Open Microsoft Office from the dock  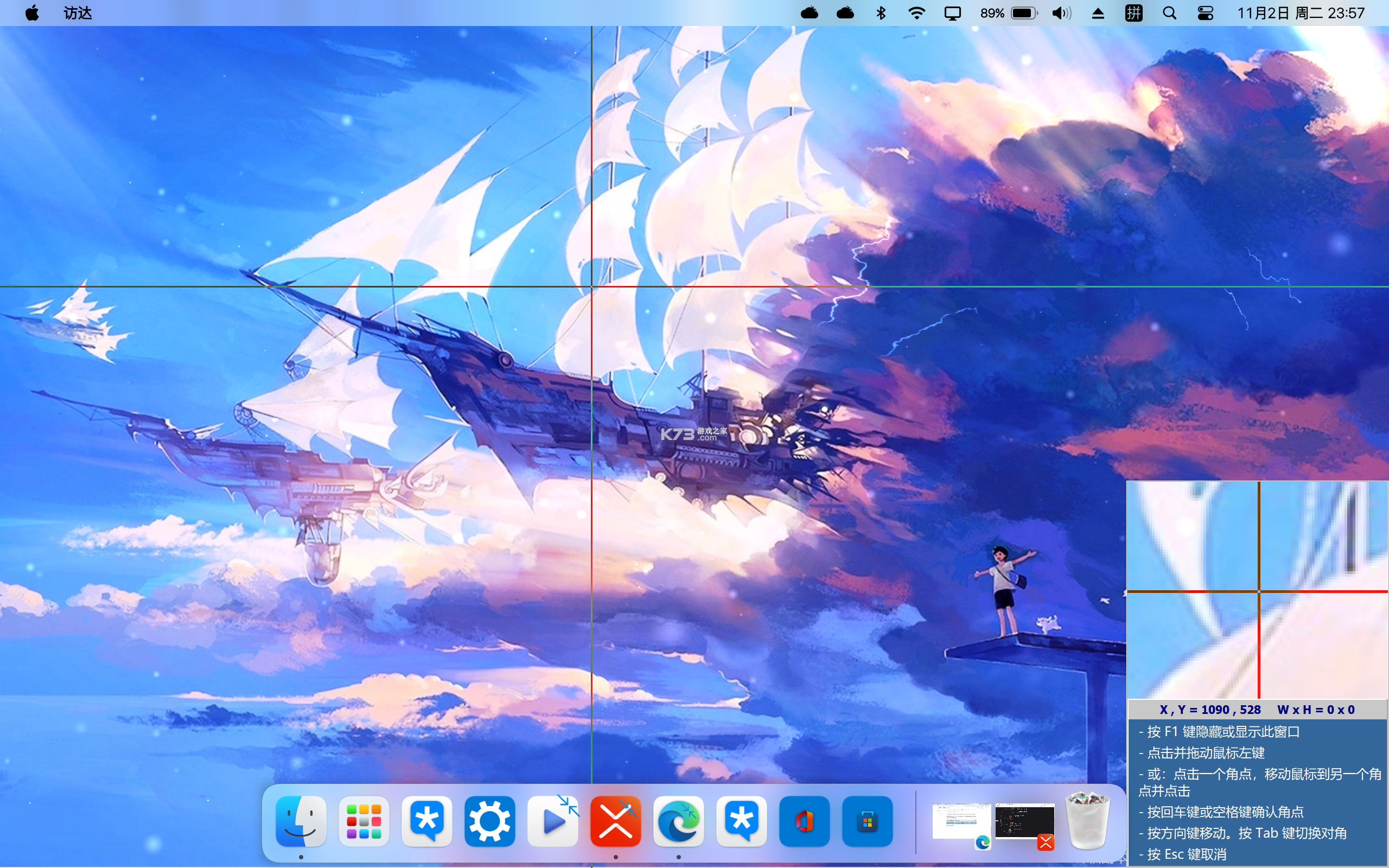tap(805, 821)
